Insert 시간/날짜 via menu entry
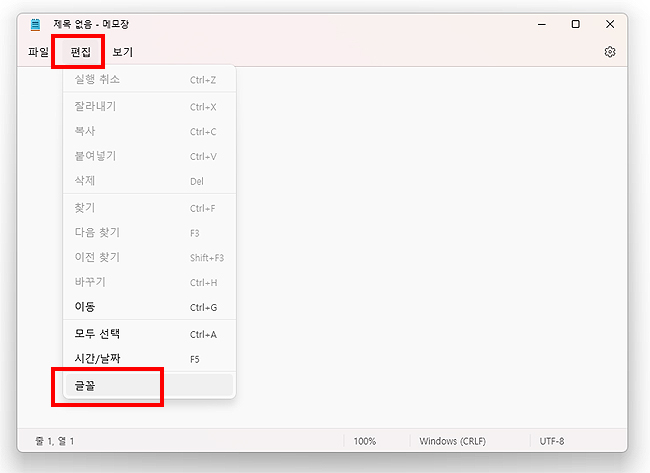650x473 pixels. (x=149, y=359)
